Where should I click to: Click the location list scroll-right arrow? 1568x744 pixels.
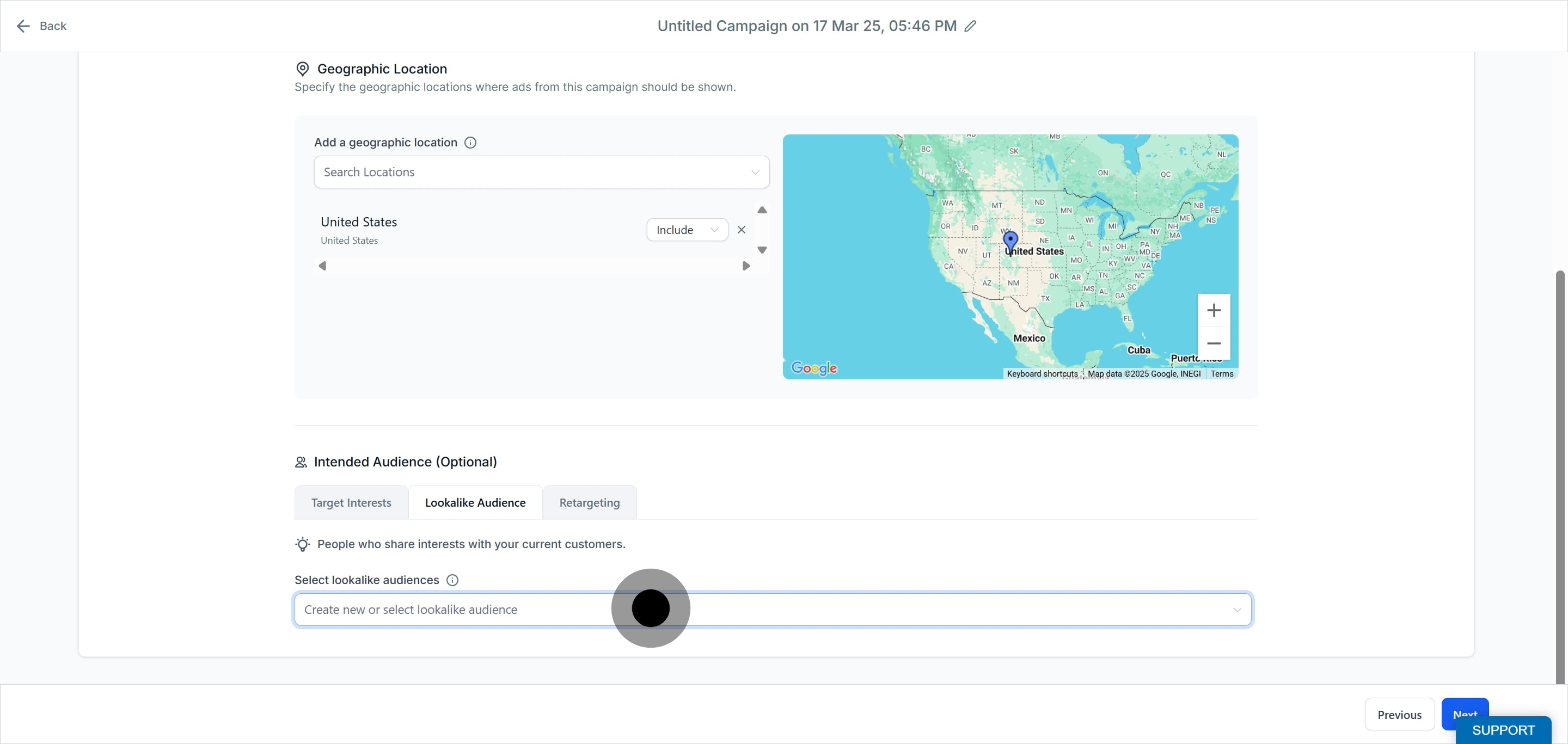click(x=746, y=266)
